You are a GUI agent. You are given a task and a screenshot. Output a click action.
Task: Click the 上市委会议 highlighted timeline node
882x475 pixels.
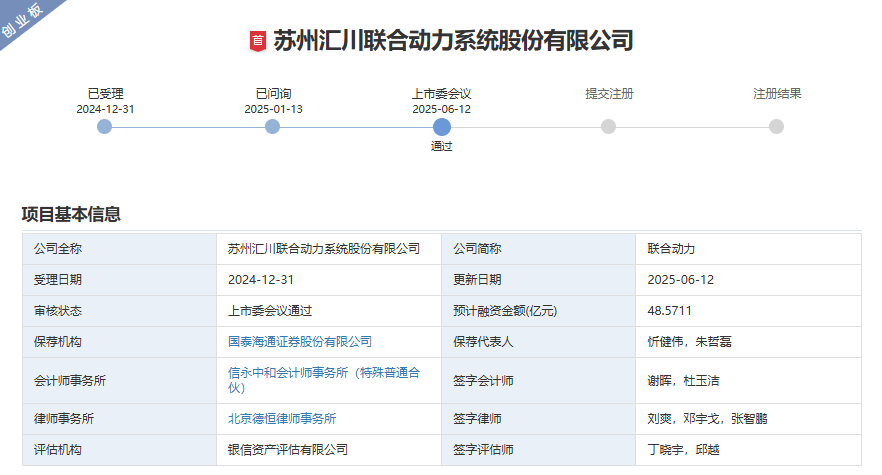(442, 126)
